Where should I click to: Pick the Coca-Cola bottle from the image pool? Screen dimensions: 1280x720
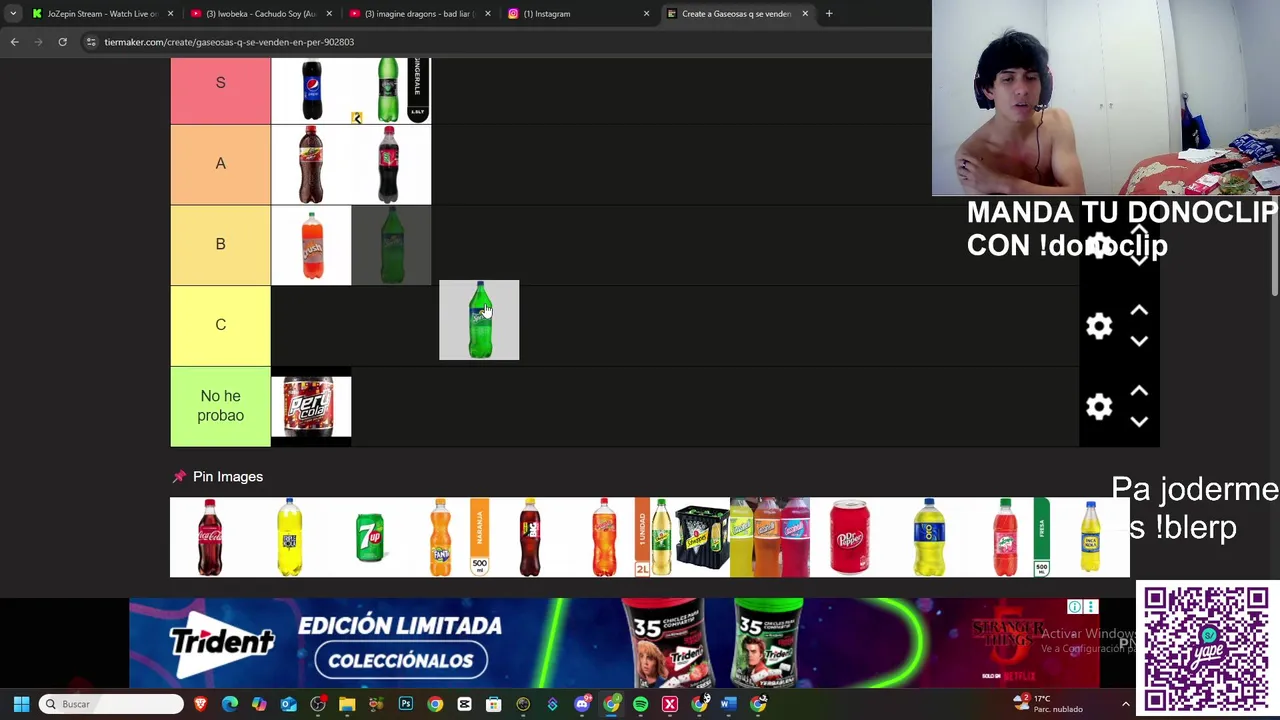tap(210, 537)
